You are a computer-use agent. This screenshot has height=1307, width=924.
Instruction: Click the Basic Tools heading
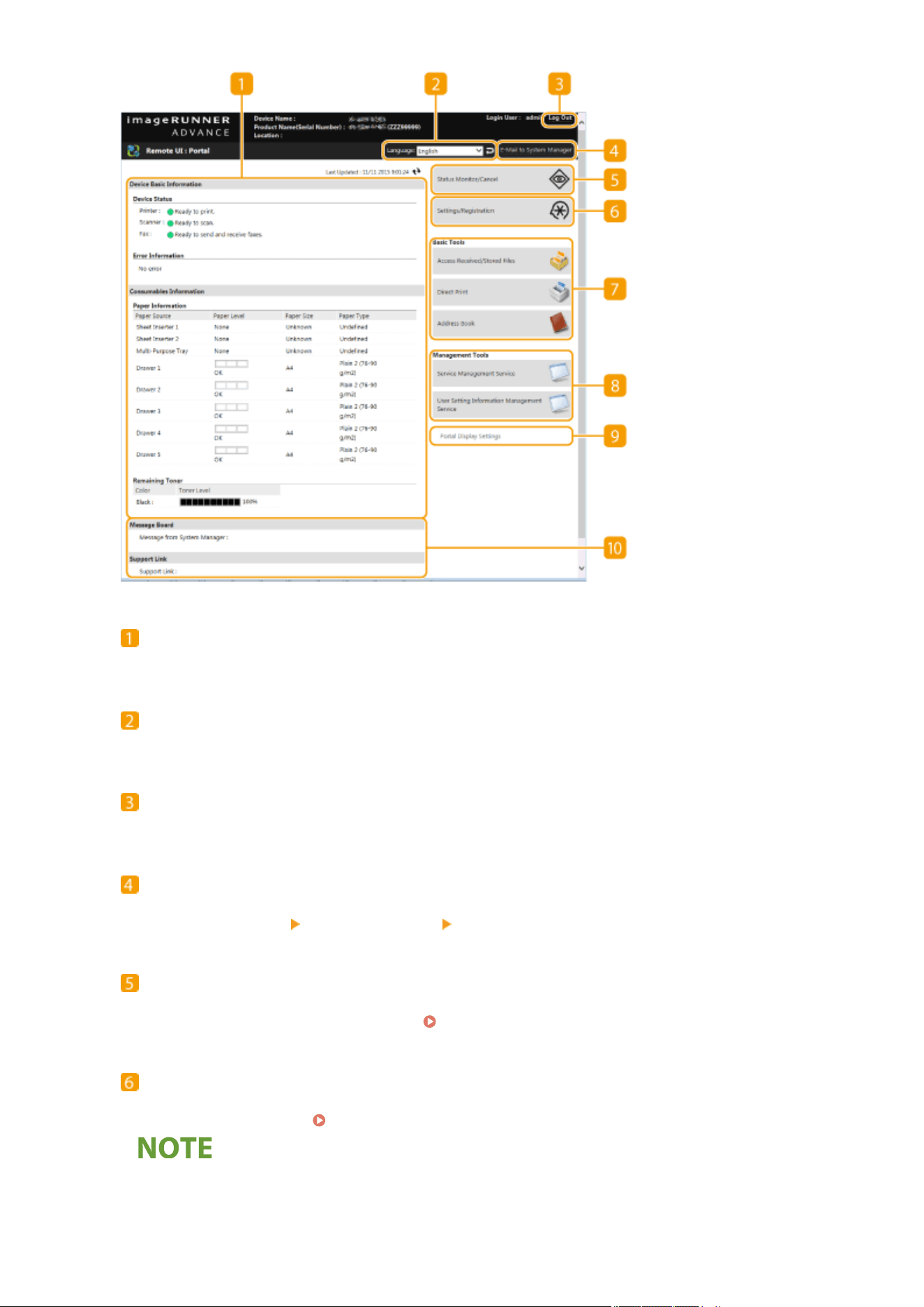[x=449, y=242]
